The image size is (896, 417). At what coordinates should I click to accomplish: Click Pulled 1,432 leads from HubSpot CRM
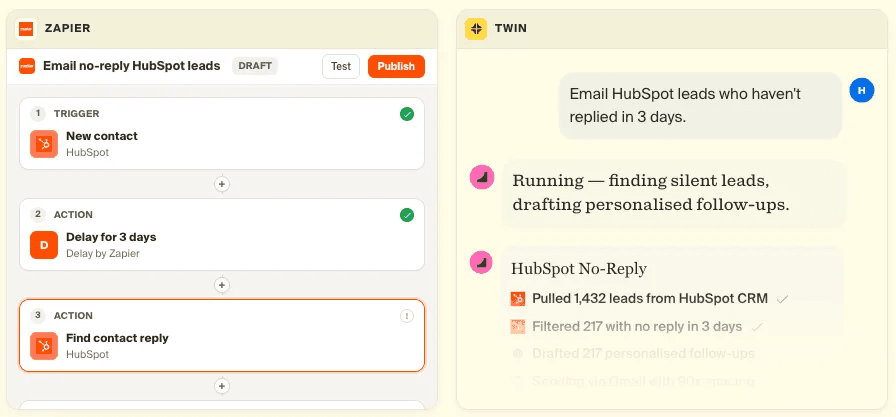click(650, 298)
